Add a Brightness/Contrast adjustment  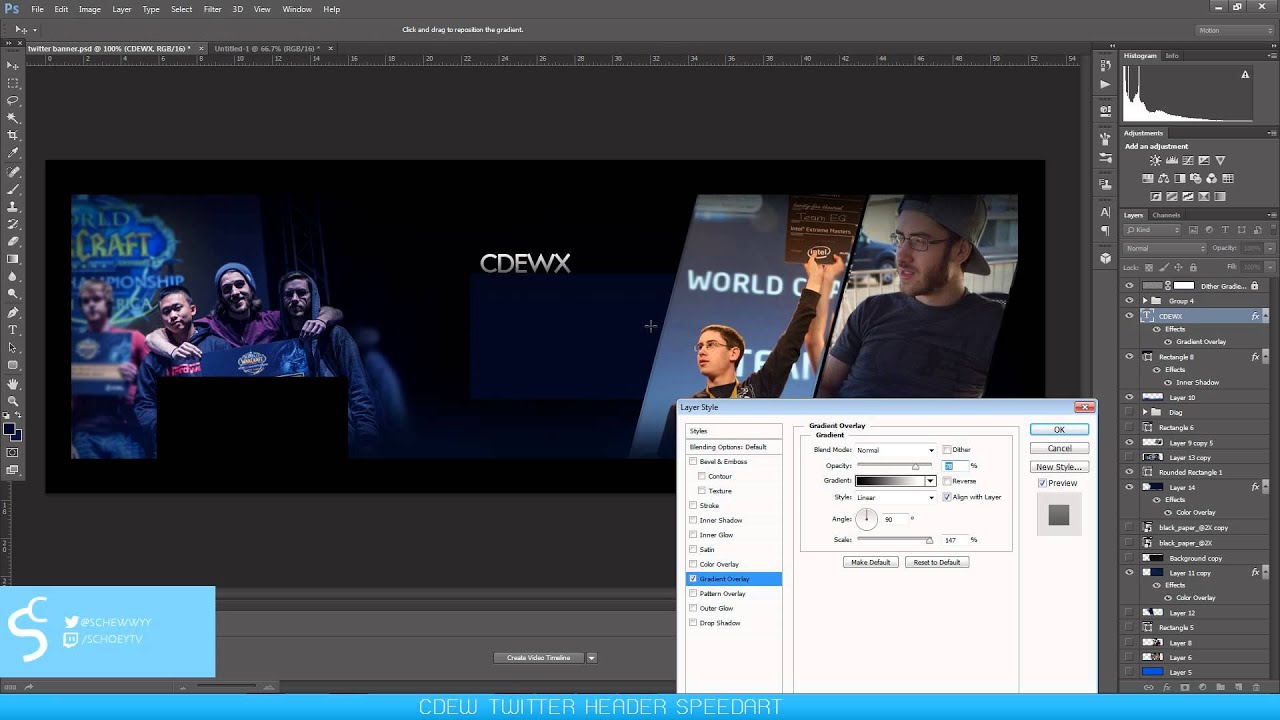1156,160
